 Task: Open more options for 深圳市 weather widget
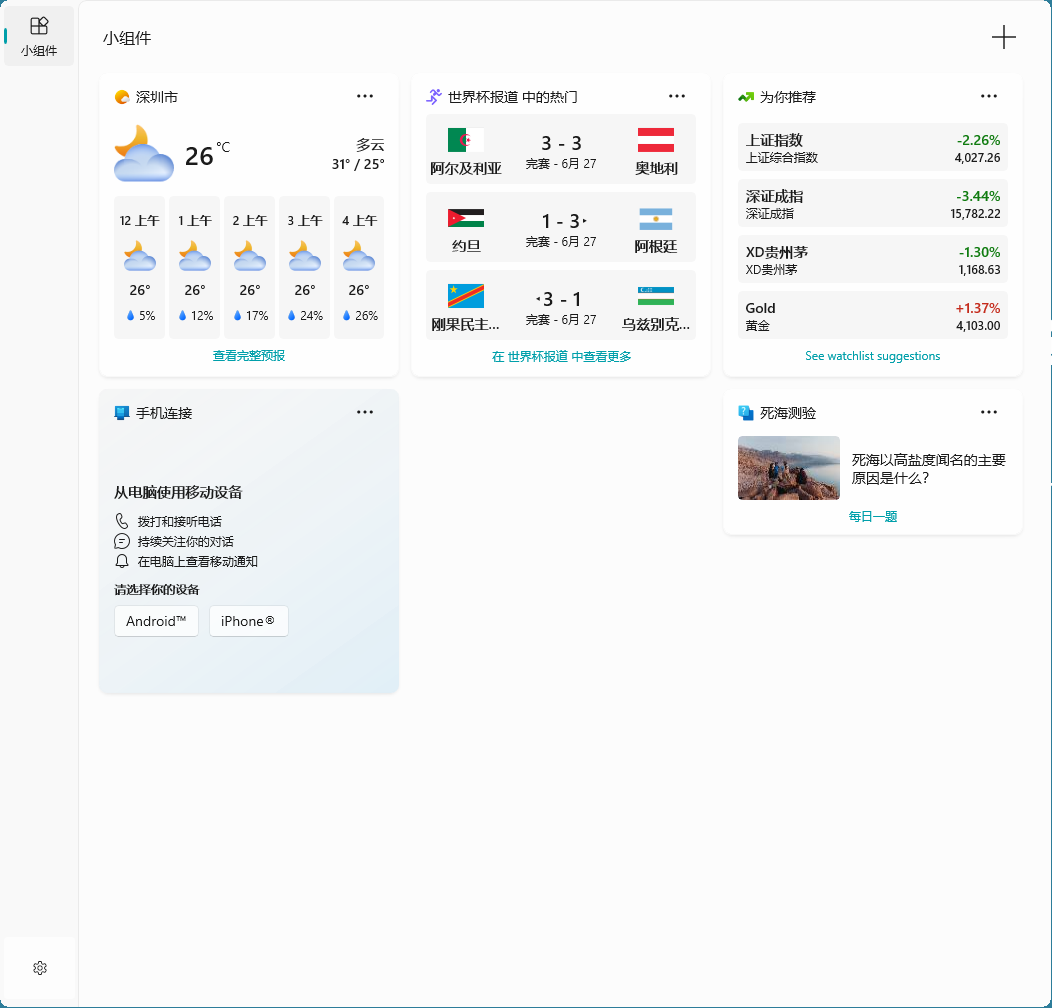pyautogui.click(x=365, y=96)
